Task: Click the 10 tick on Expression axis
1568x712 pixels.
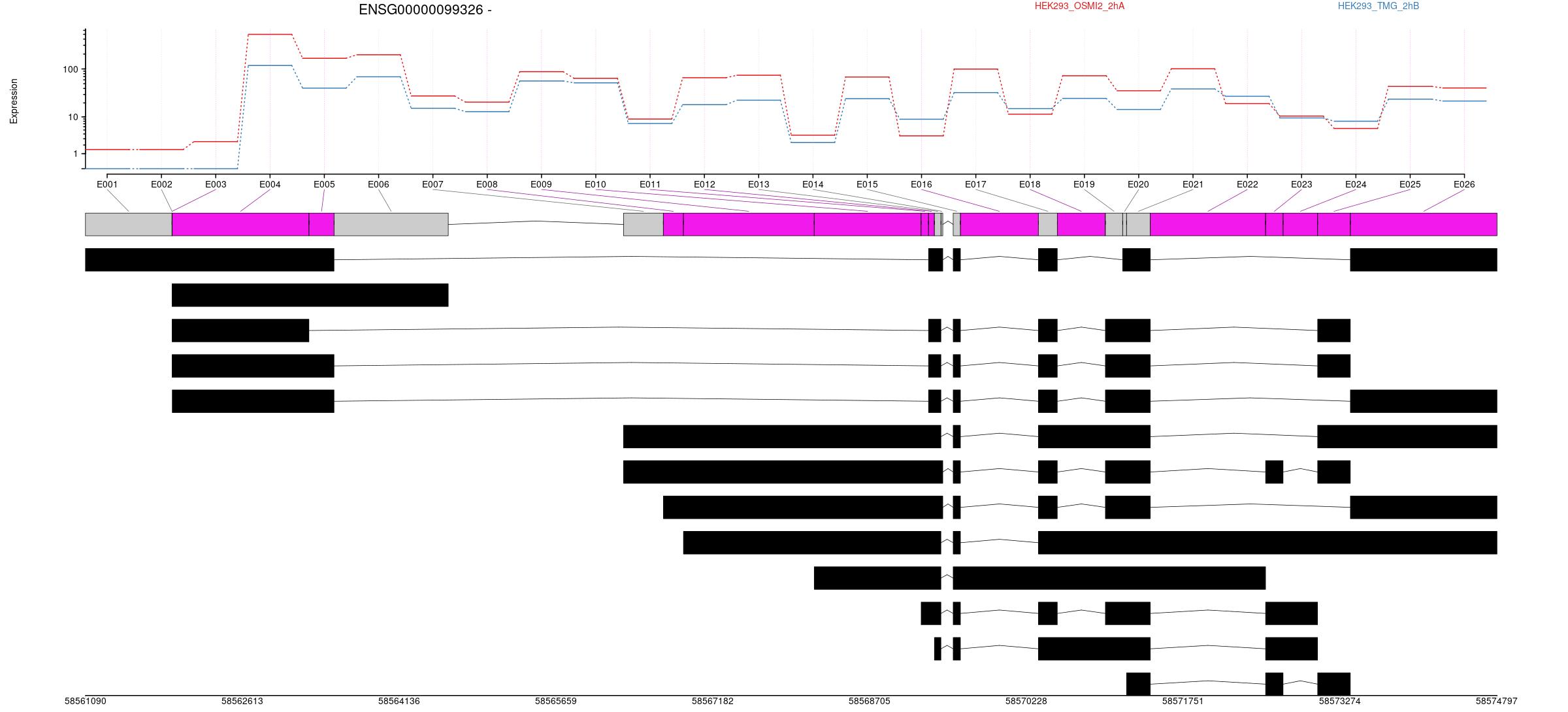Action: [73, 118]
